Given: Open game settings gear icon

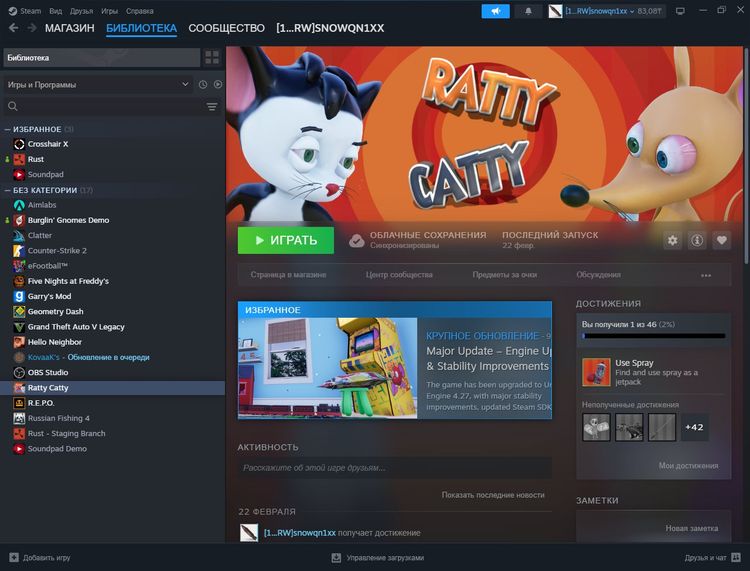Looking at the screenshot, I should [x=672, y=240].
